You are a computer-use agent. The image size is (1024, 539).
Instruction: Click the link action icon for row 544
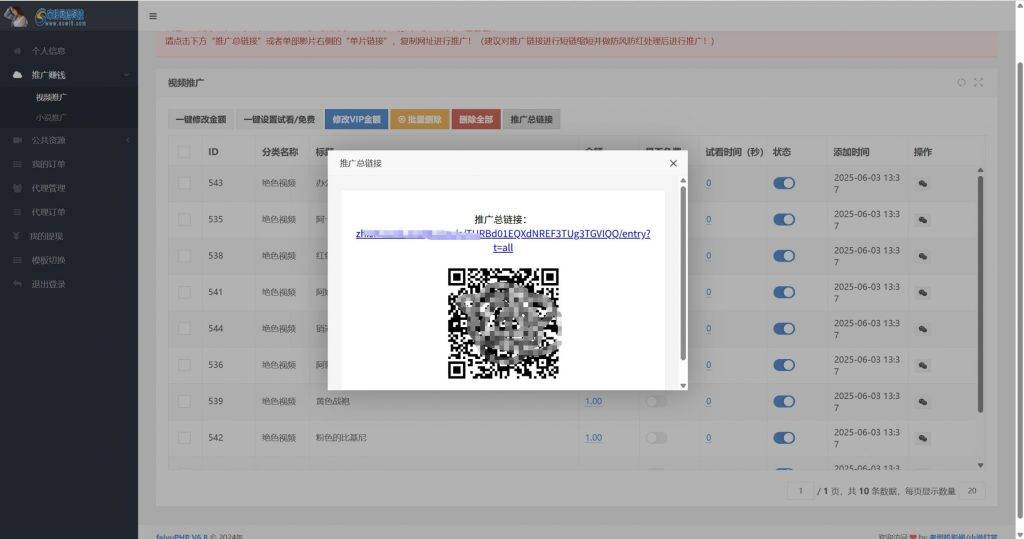pos(923,329)
